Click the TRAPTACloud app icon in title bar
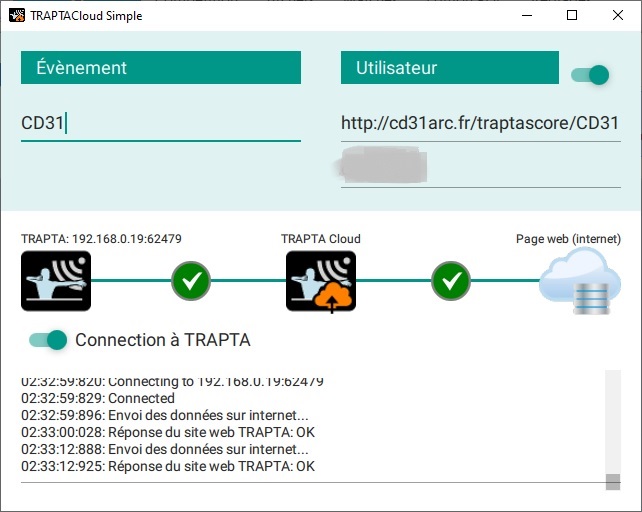Viewport: 642px width, 512px height. [x=16, y=15]
